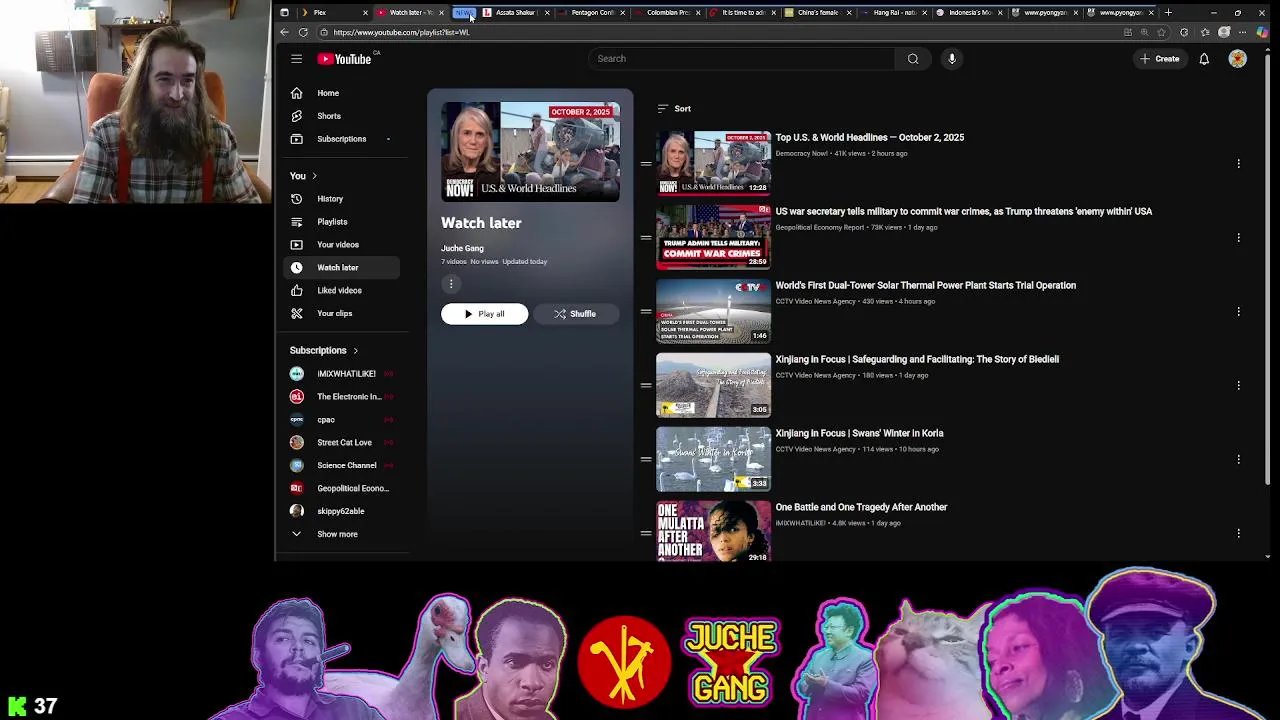Open the playlist three-dot options under Juche Gang

[x=451, y=284]
